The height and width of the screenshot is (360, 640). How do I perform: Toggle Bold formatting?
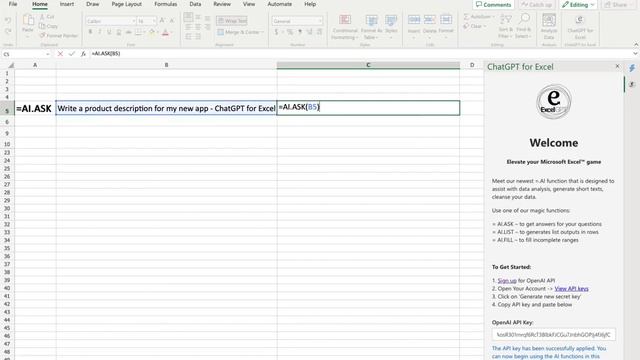pyautogui.click(x=90, y=32)
